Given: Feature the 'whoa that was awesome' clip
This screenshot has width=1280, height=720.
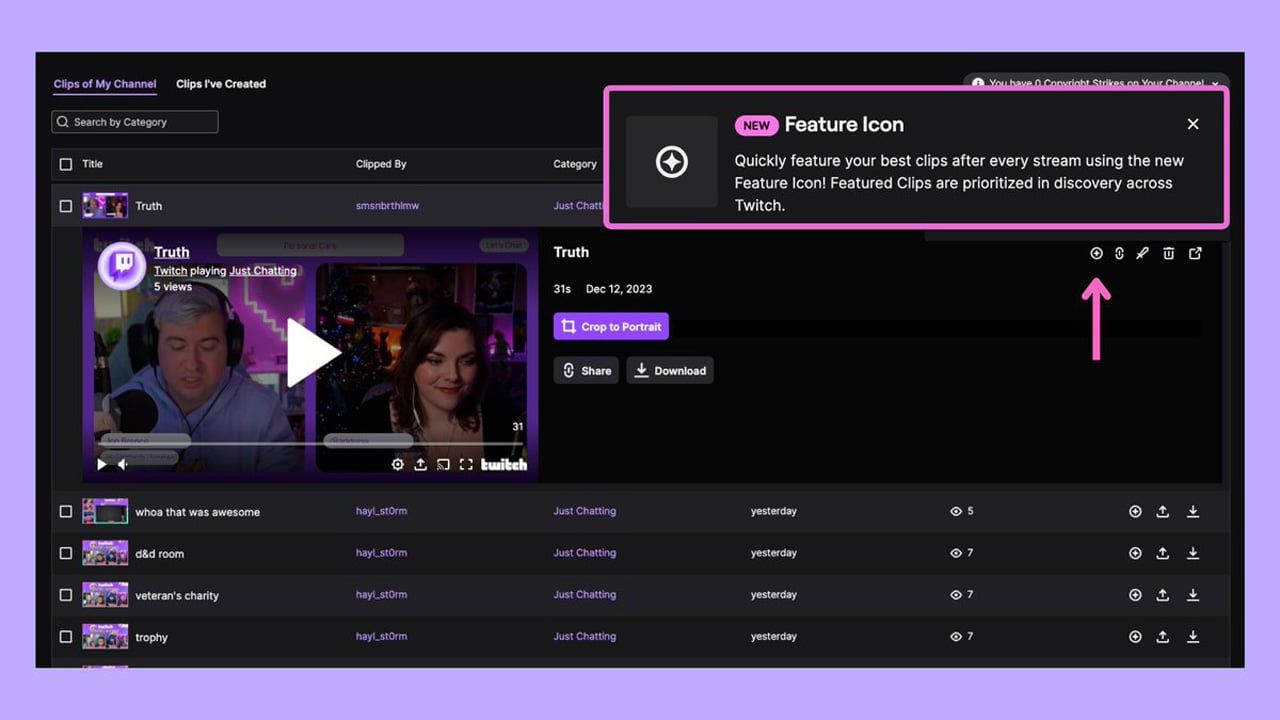Looking at the screenshot, I should coord(1135,512).
